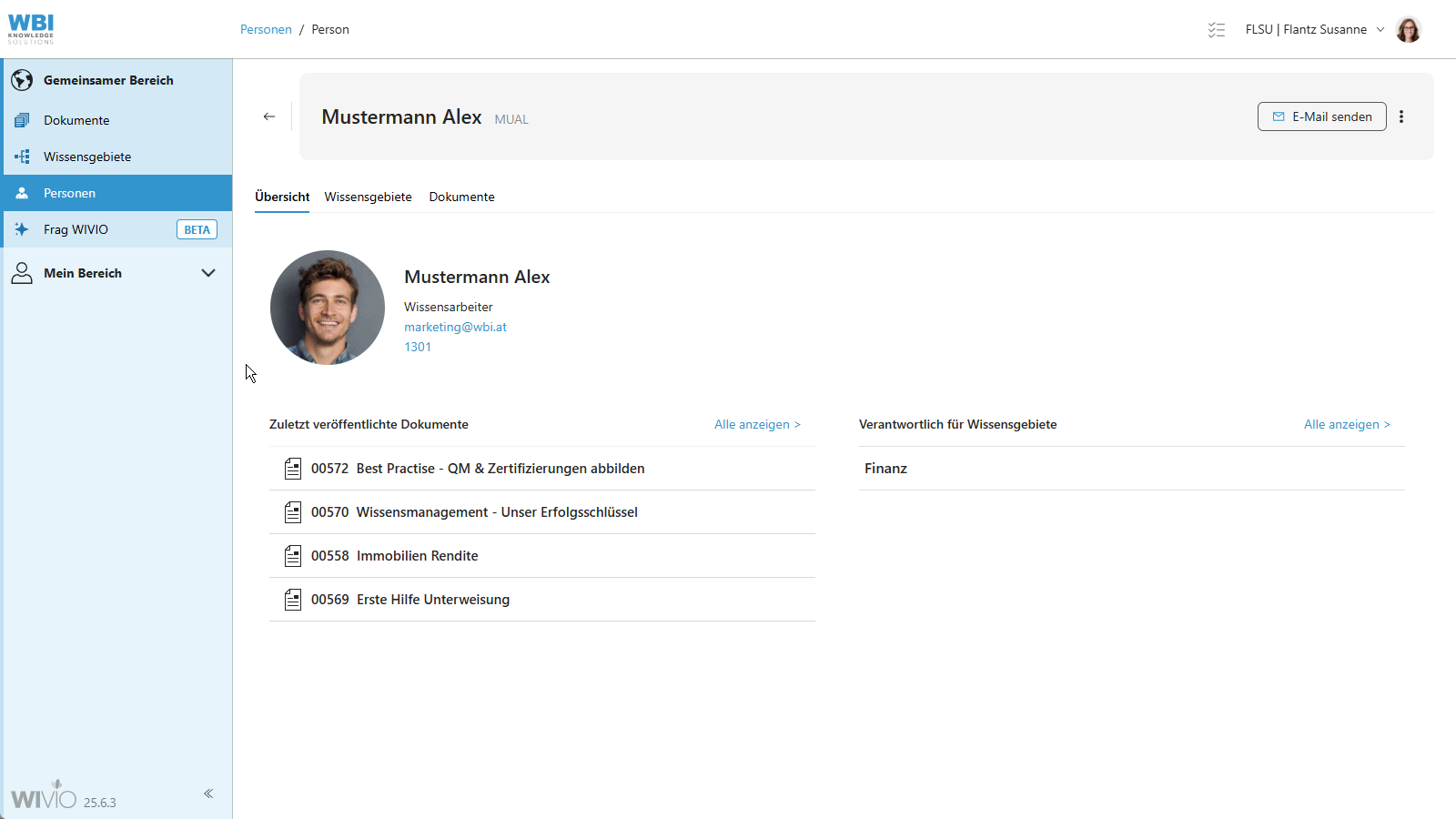Screen dimensions: 1456x819
Task: Collapse the left sidebar
Action: coord(207,793)
